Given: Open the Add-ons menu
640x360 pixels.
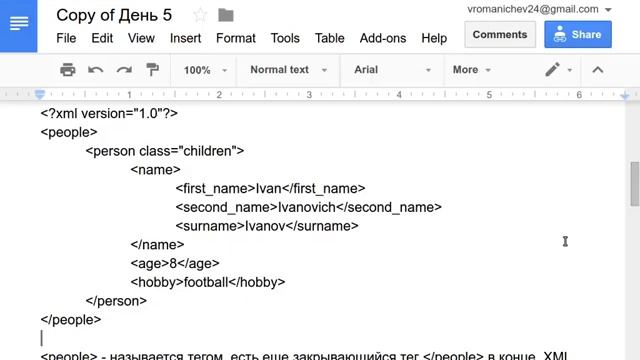Looking at the screenshot, I should coord(383,38).
